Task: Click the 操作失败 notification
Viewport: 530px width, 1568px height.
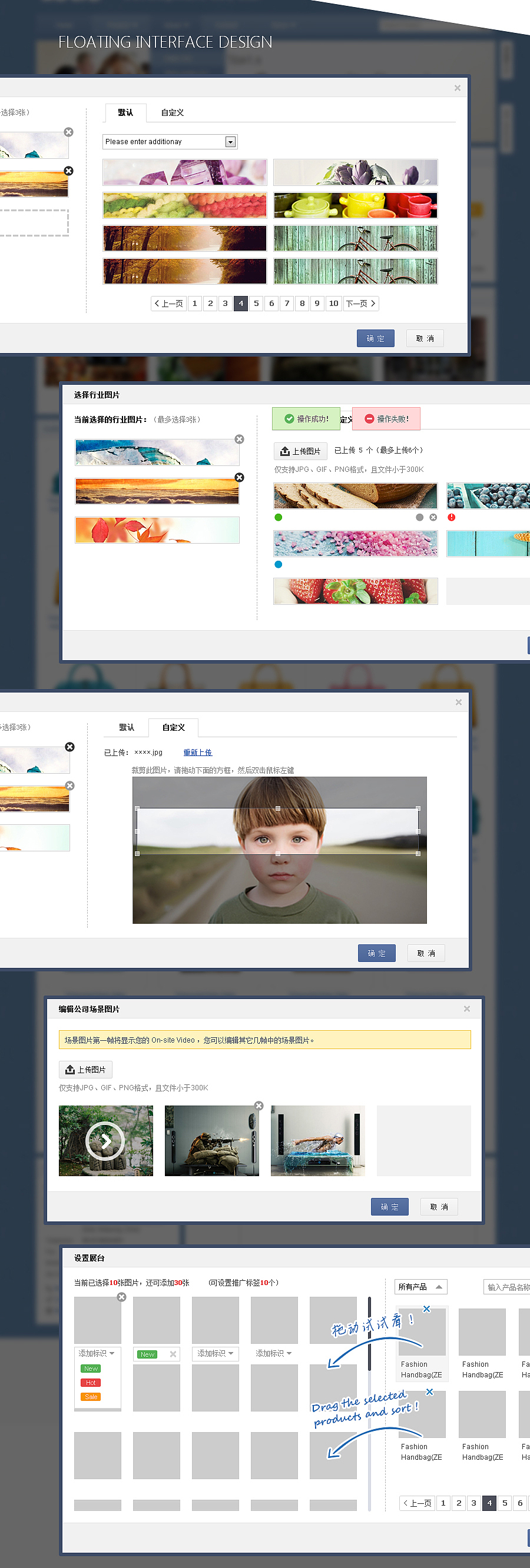Action: (386, 419)
